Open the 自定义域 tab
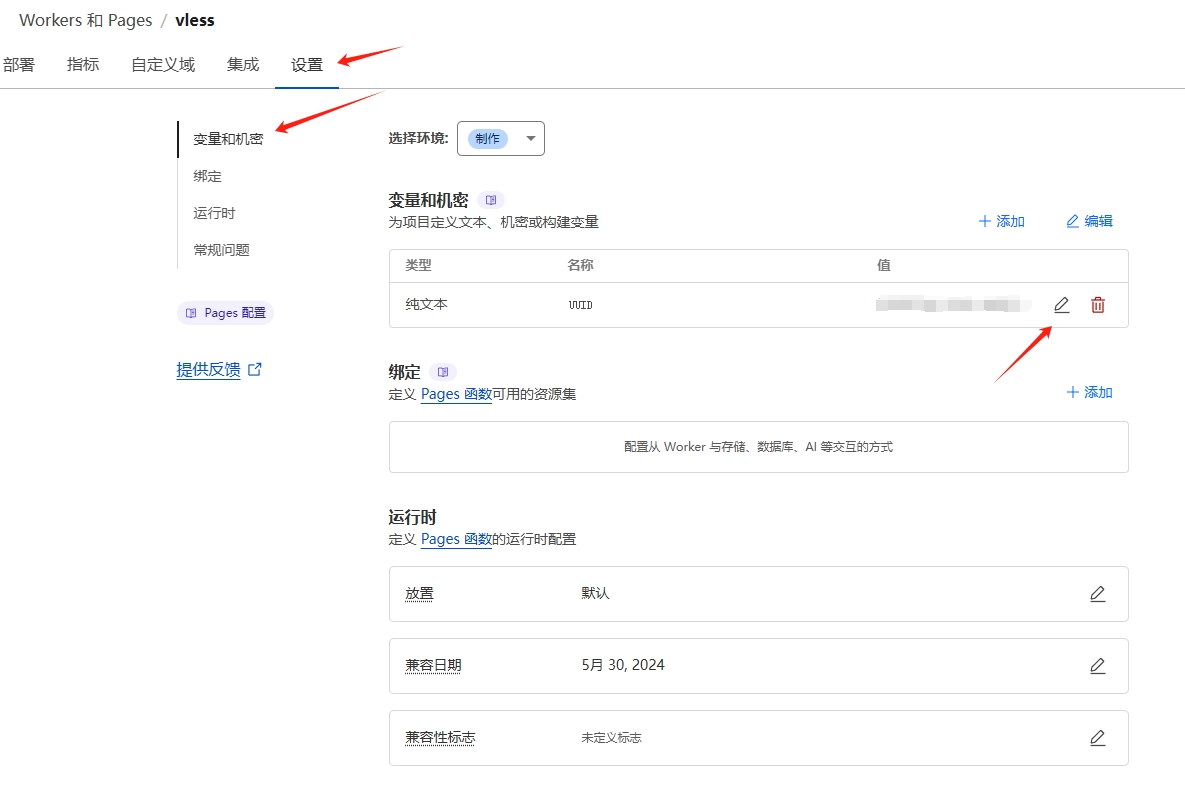 pos(163,65)
